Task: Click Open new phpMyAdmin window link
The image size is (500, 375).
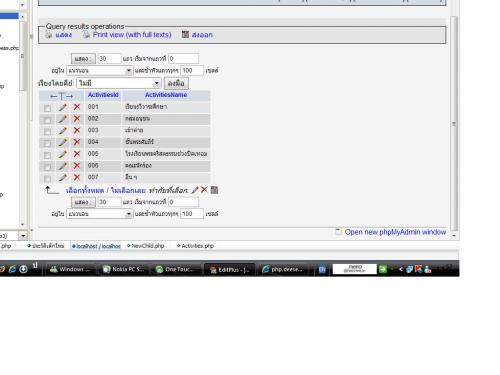Action: 395,232
